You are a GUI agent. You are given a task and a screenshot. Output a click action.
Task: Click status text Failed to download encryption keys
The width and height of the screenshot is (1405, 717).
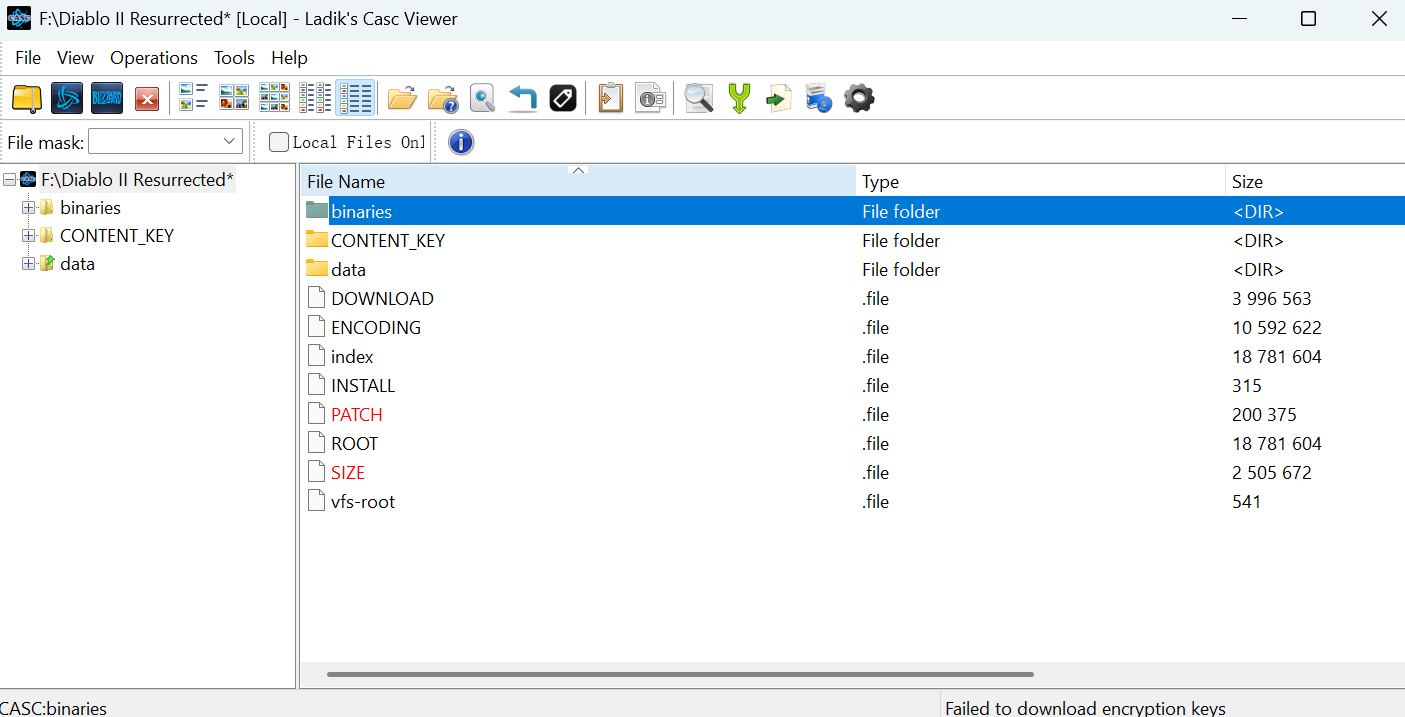click(1085, 708)
